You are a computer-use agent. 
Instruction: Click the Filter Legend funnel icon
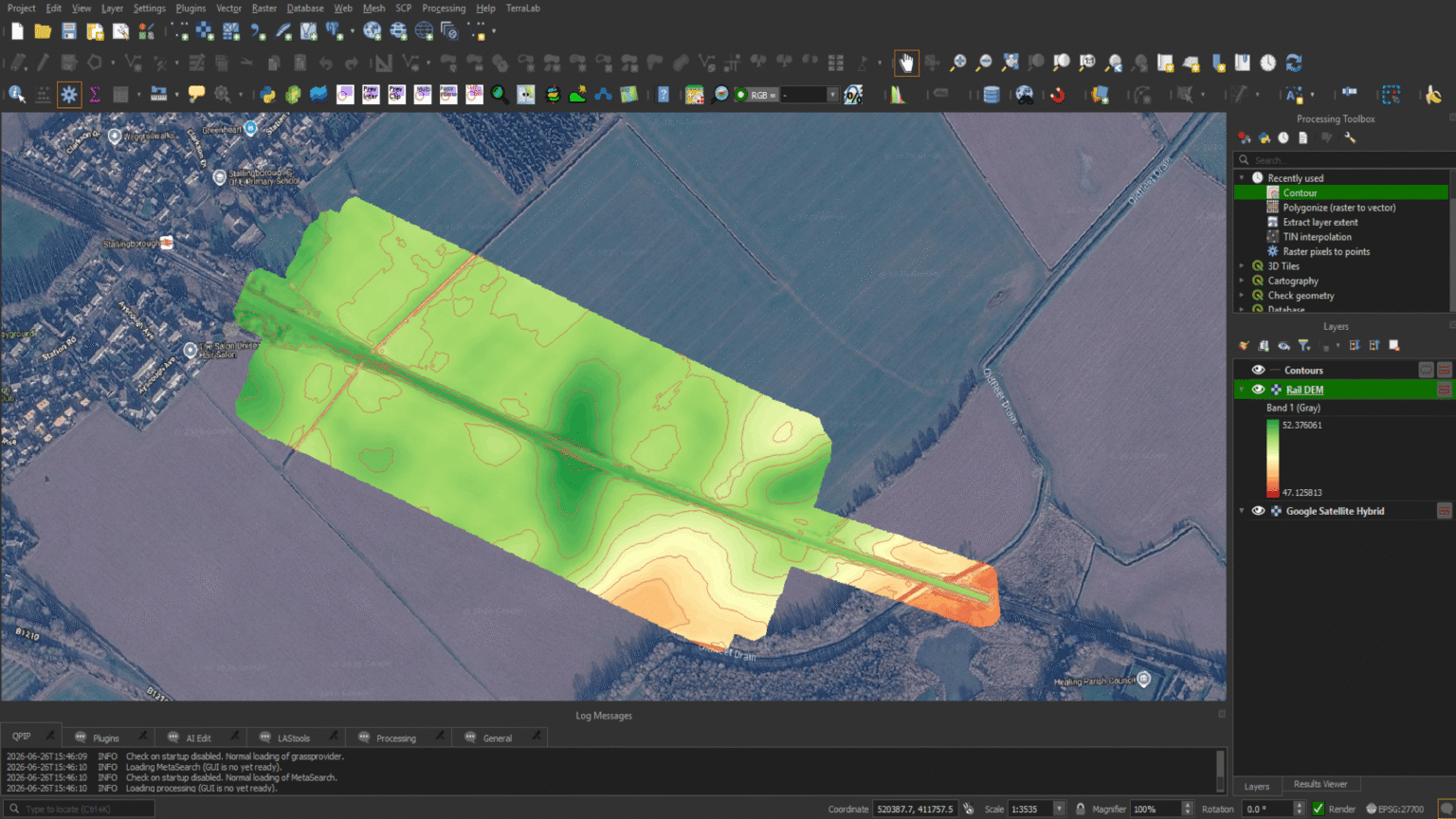coord(1304,346)
